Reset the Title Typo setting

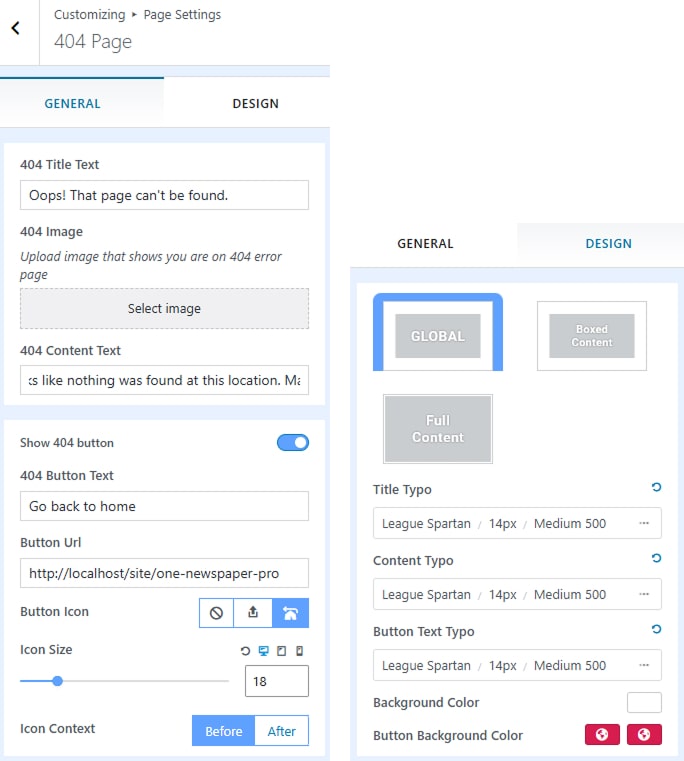pos(656,487)
